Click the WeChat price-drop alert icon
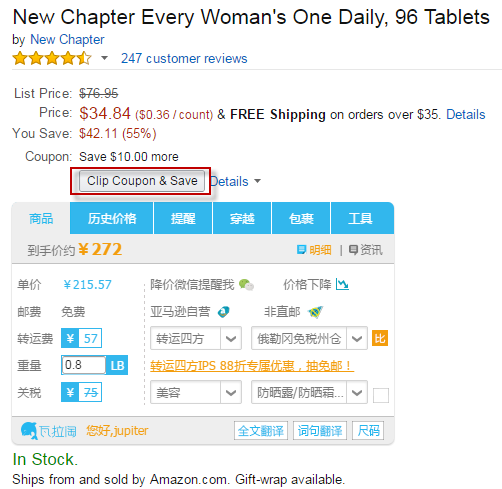Viewport: 502px width, 489px height. click(246, 285)
